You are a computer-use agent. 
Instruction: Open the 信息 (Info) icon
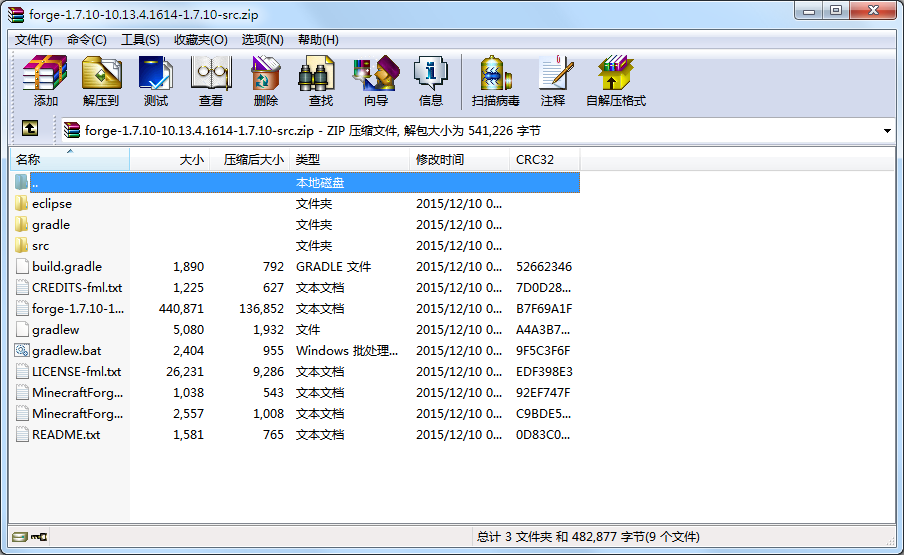coord(431,73)
